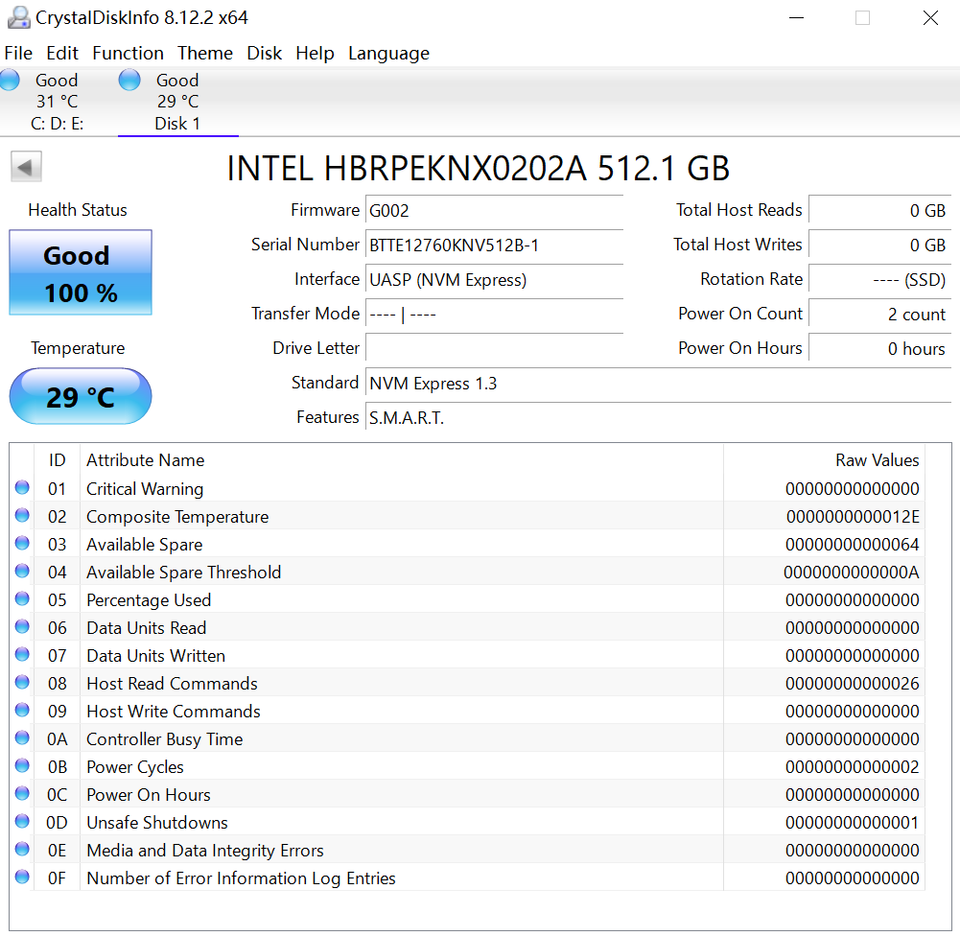
Task: Click the 29 °C temperature button
Action: 80,396
